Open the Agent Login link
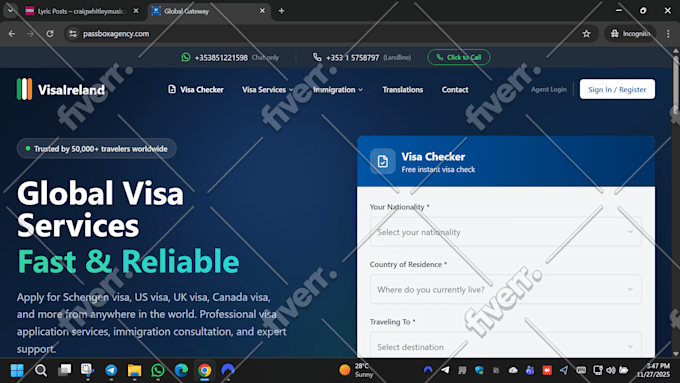The width and height of the screenshot is (680, 383). 549,89
